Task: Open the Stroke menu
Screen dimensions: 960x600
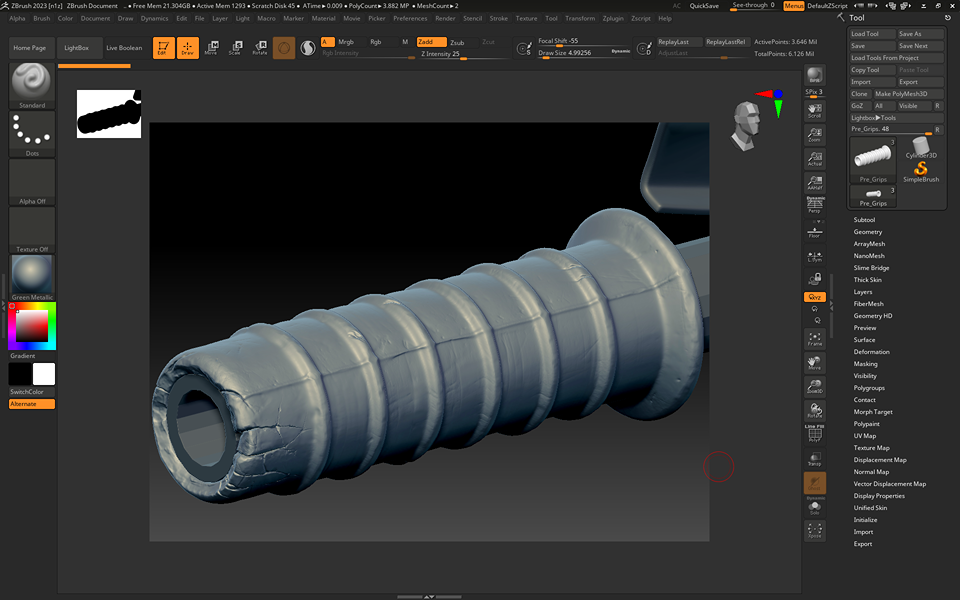Action: coord(498,18)
